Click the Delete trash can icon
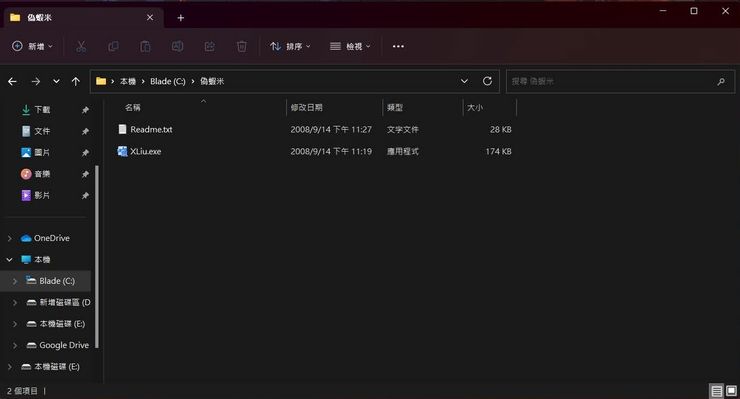The image size is (740, 399). 242,46
